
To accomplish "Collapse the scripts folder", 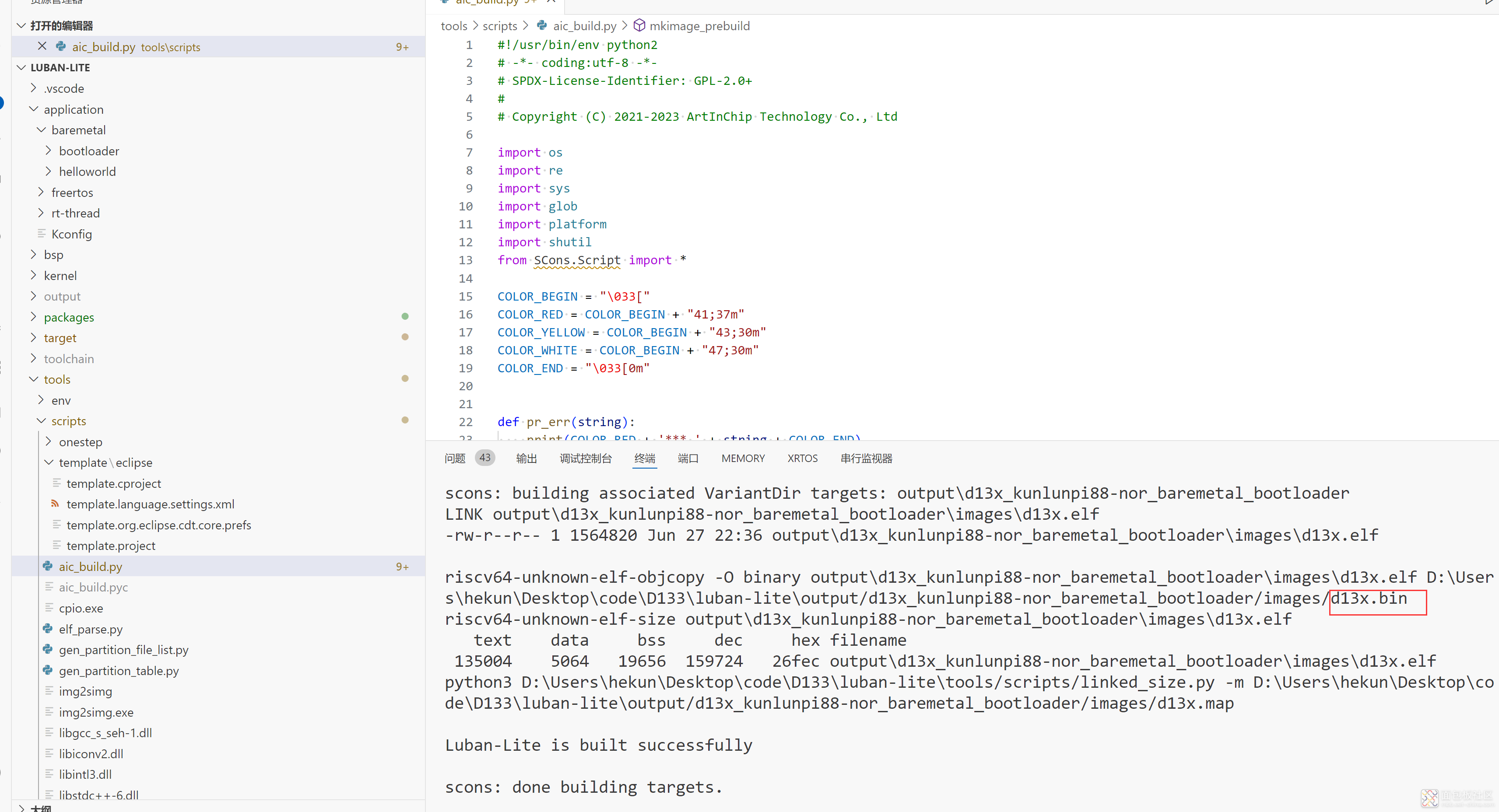I will 41,420.
